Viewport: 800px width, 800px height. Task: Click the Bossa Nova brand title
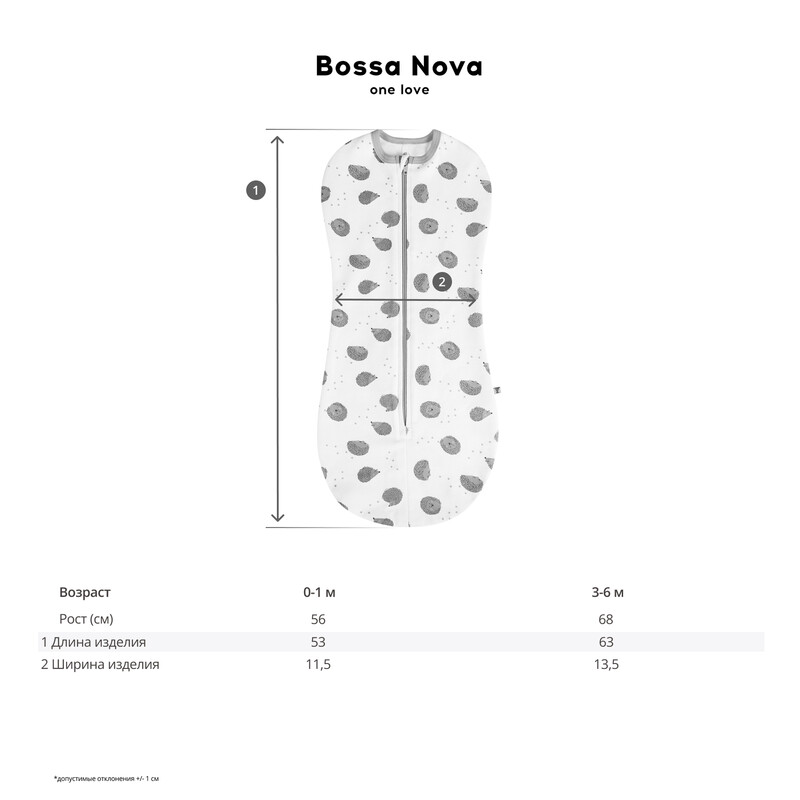[399, 66]
